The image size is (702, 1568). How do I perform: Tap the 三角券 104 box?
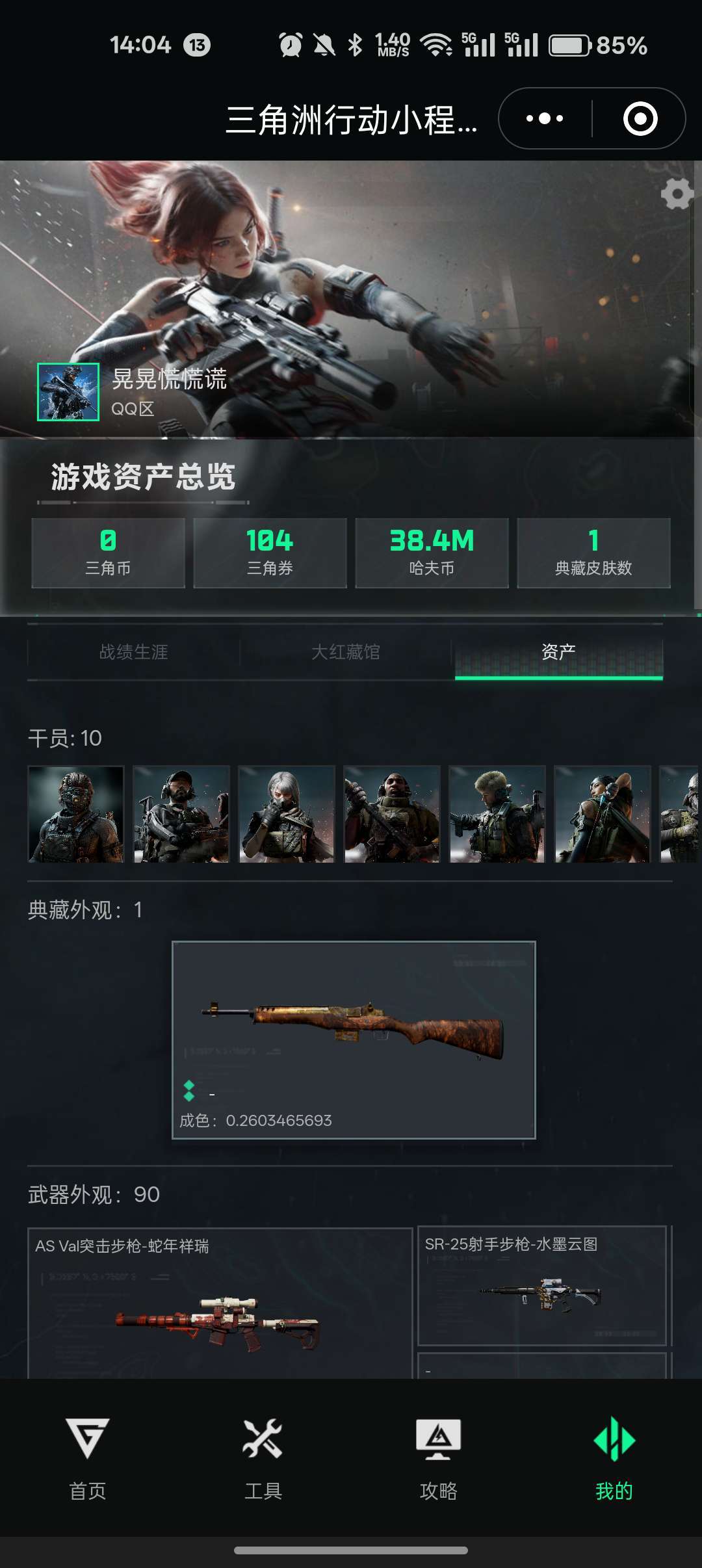270,553
